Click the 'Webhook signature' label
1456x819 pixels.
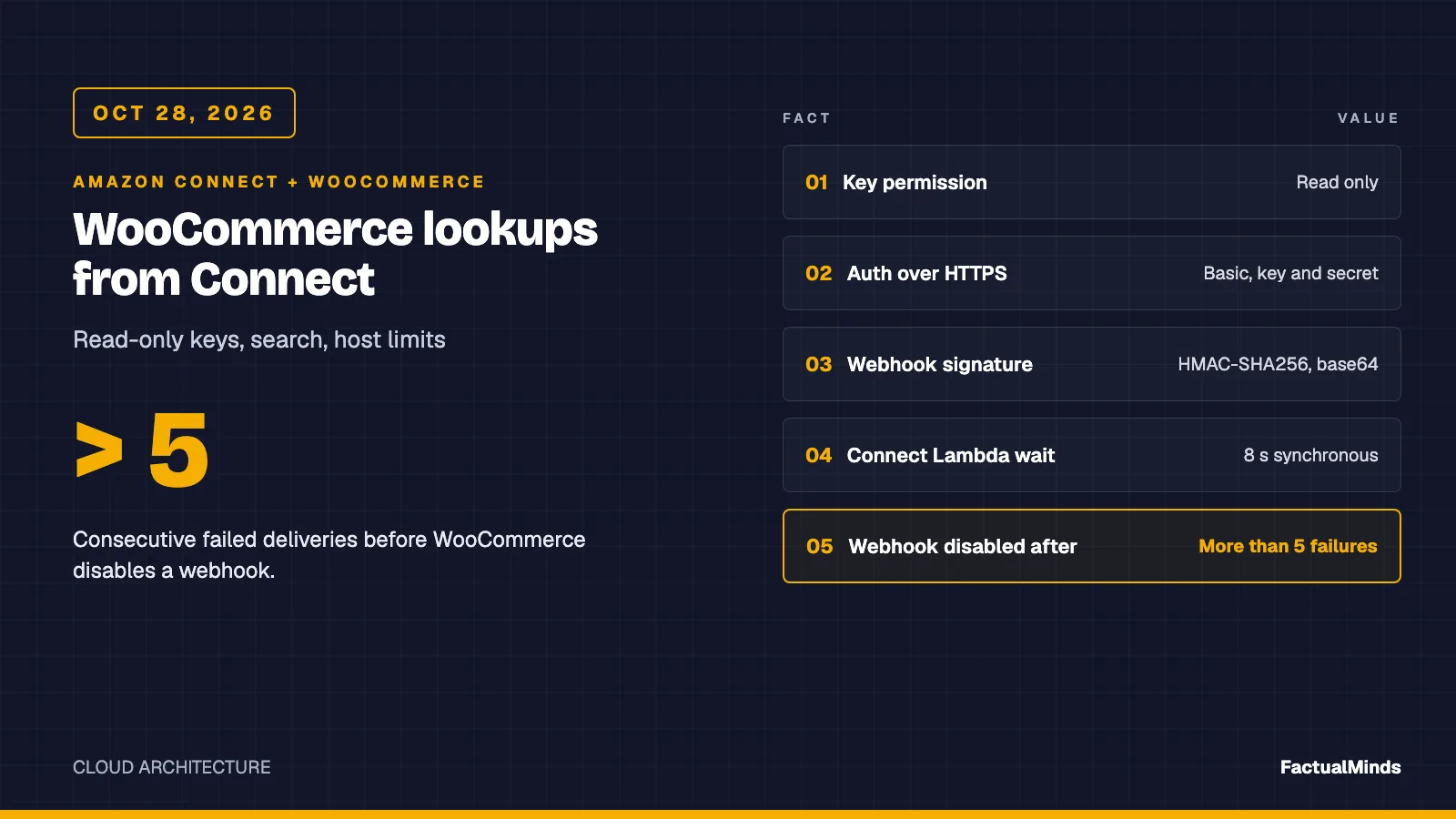click(x=939, y=364)
